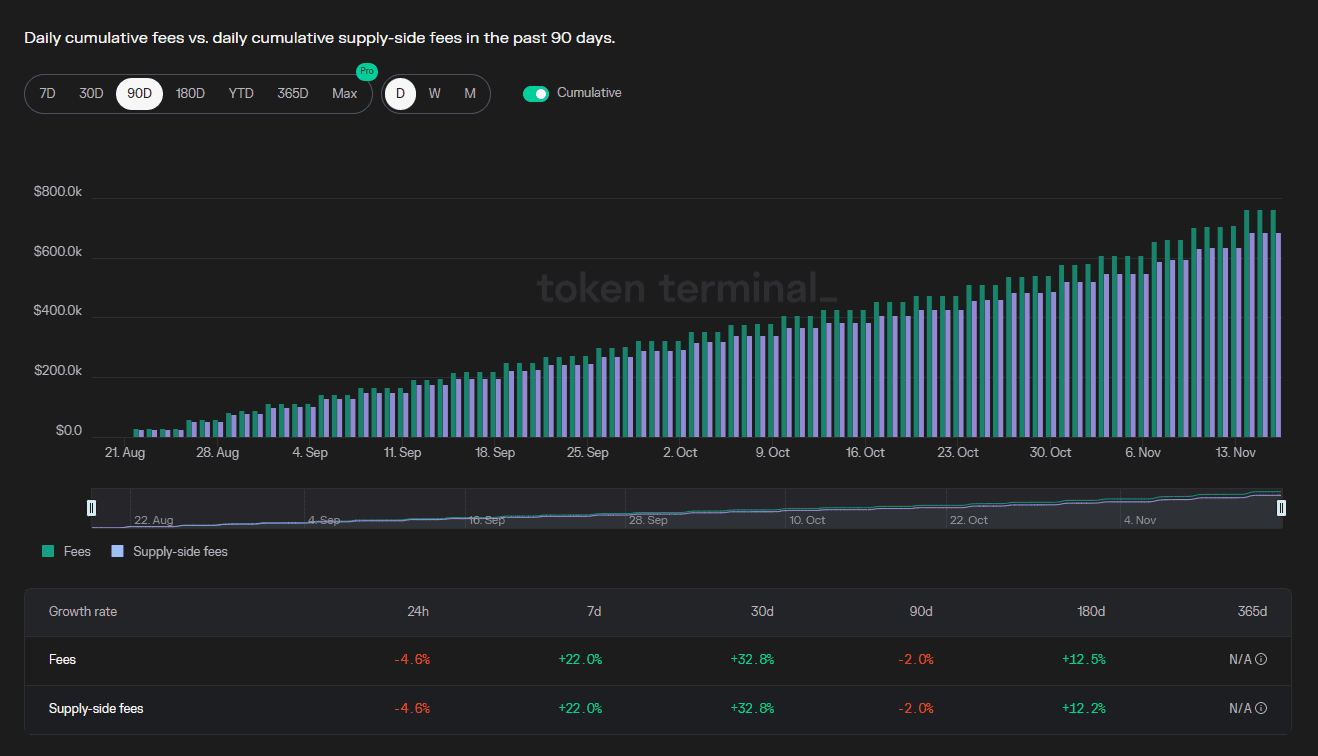Select the 30D time range

coord(91,94)
